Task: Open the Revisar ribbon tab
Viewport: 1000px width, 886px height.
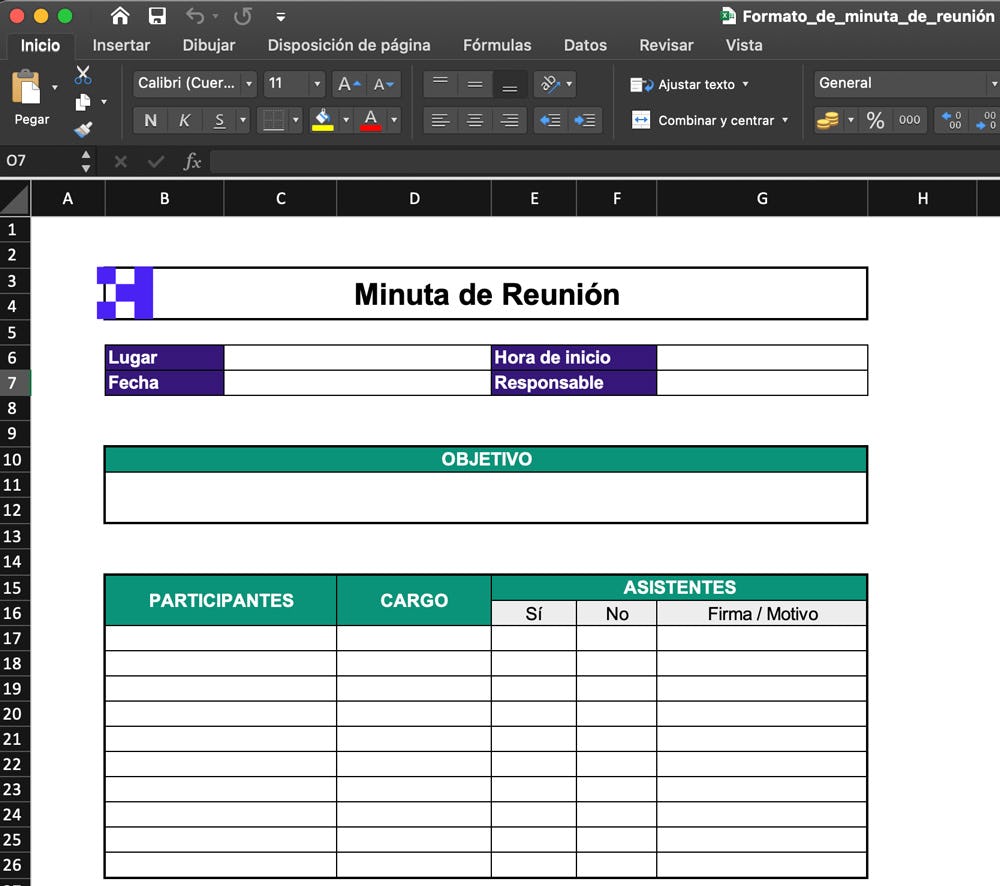Action: [x=666, y=45]
